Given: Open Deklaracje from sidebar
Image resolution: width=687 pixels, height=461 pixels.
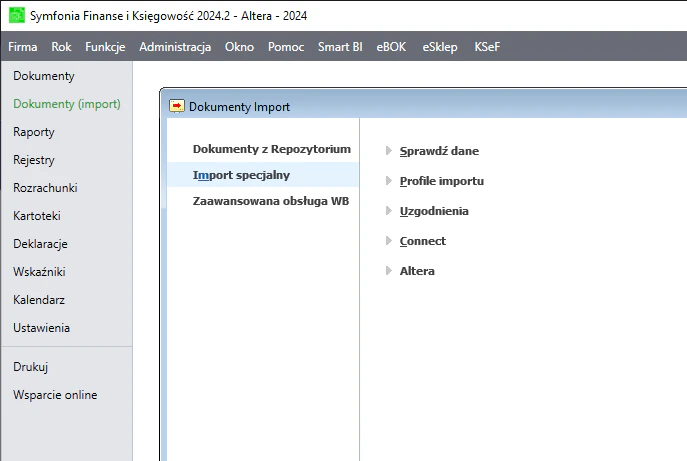Looking at the screenshot, I should point(40,244).
